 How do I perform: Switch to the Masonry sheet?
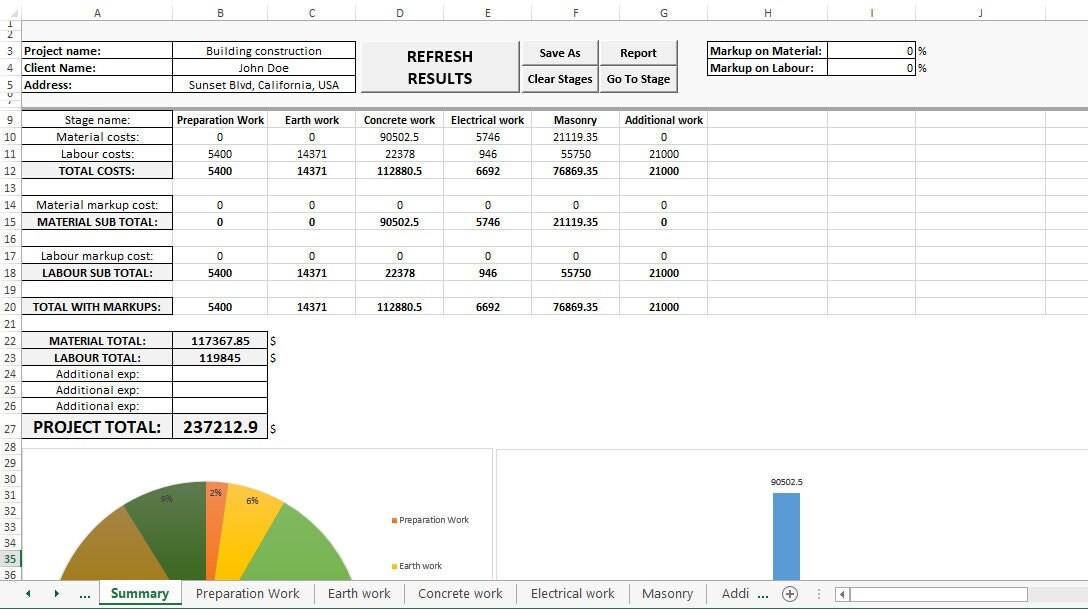(x=667, y=594)
